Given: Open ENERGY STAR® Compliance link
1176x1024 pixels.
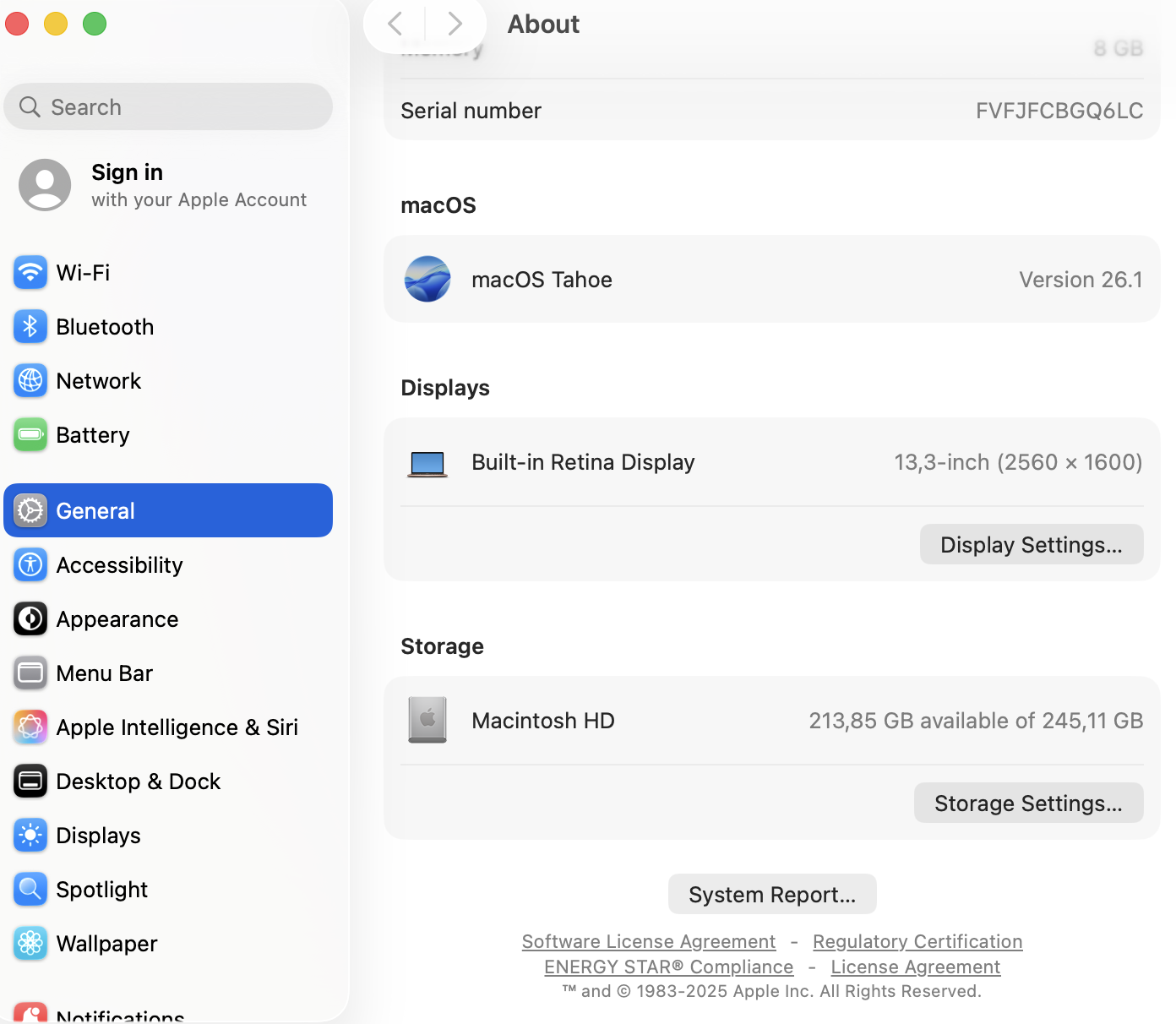Looking at the screenshot, I should (669, 967).
